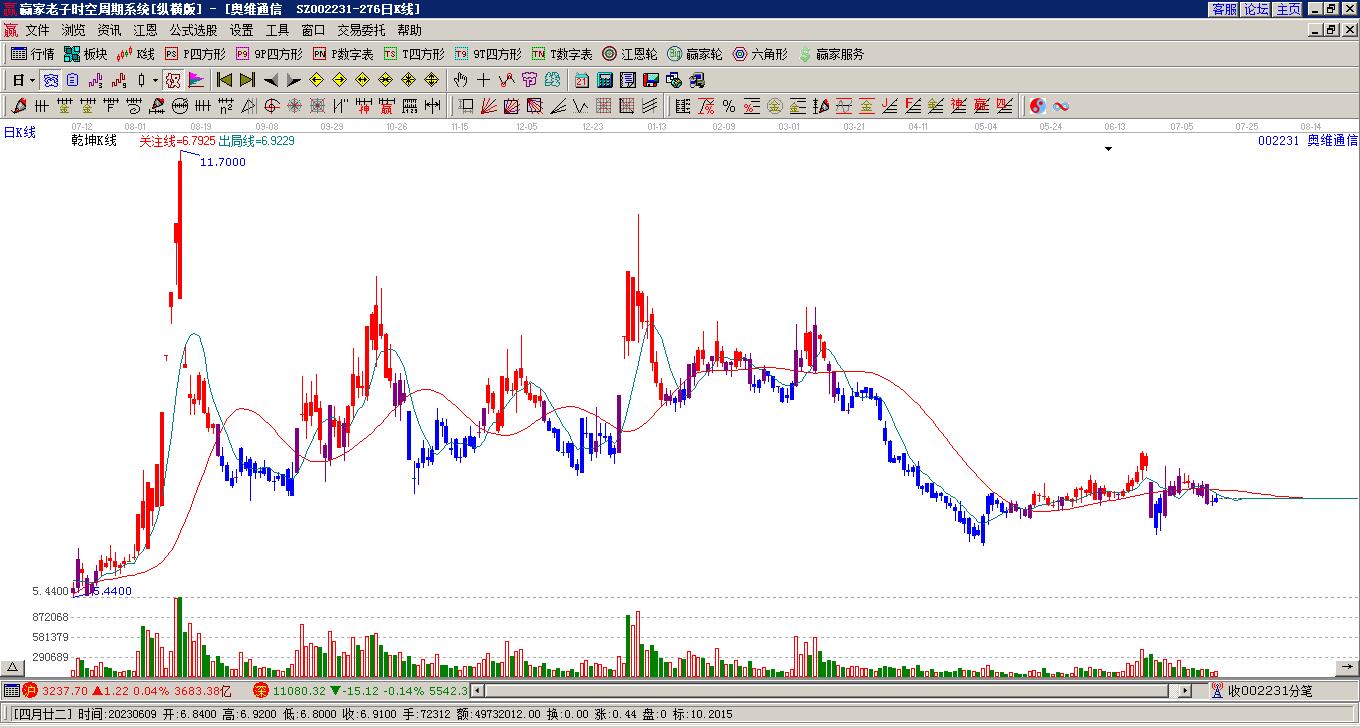Viewport: 1360px width, 728px height.
Task: Open the calendar icon showing 21
Action: click(581, 80)
